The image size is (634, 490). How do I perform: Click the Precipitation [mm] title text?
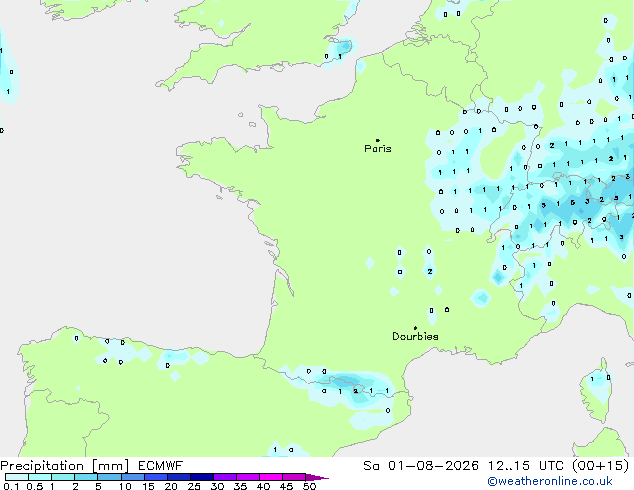click(x=65, y=466)
